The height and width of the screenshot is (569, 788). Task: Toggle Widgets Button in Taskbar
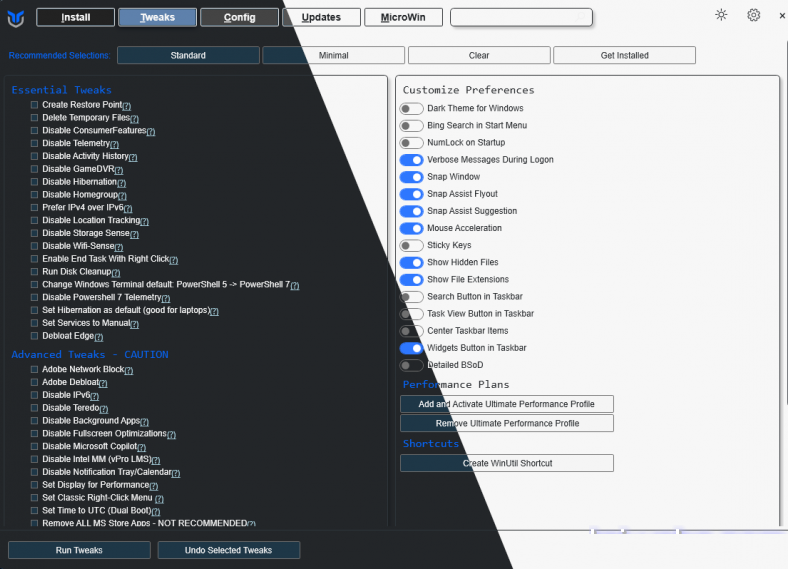pos(411,348)
